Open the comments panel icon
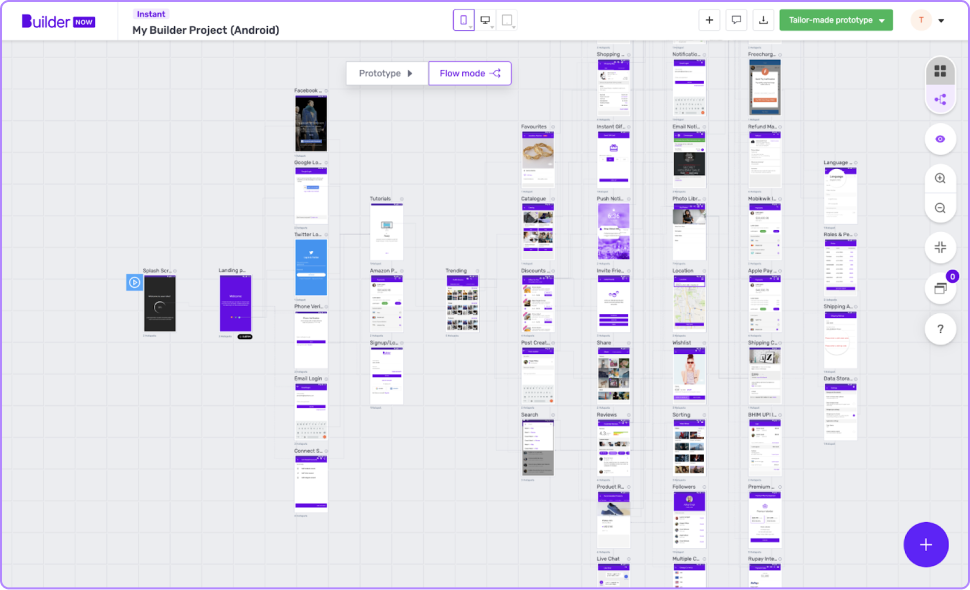This screenshot has height=590, width=970. coord(737,20)
